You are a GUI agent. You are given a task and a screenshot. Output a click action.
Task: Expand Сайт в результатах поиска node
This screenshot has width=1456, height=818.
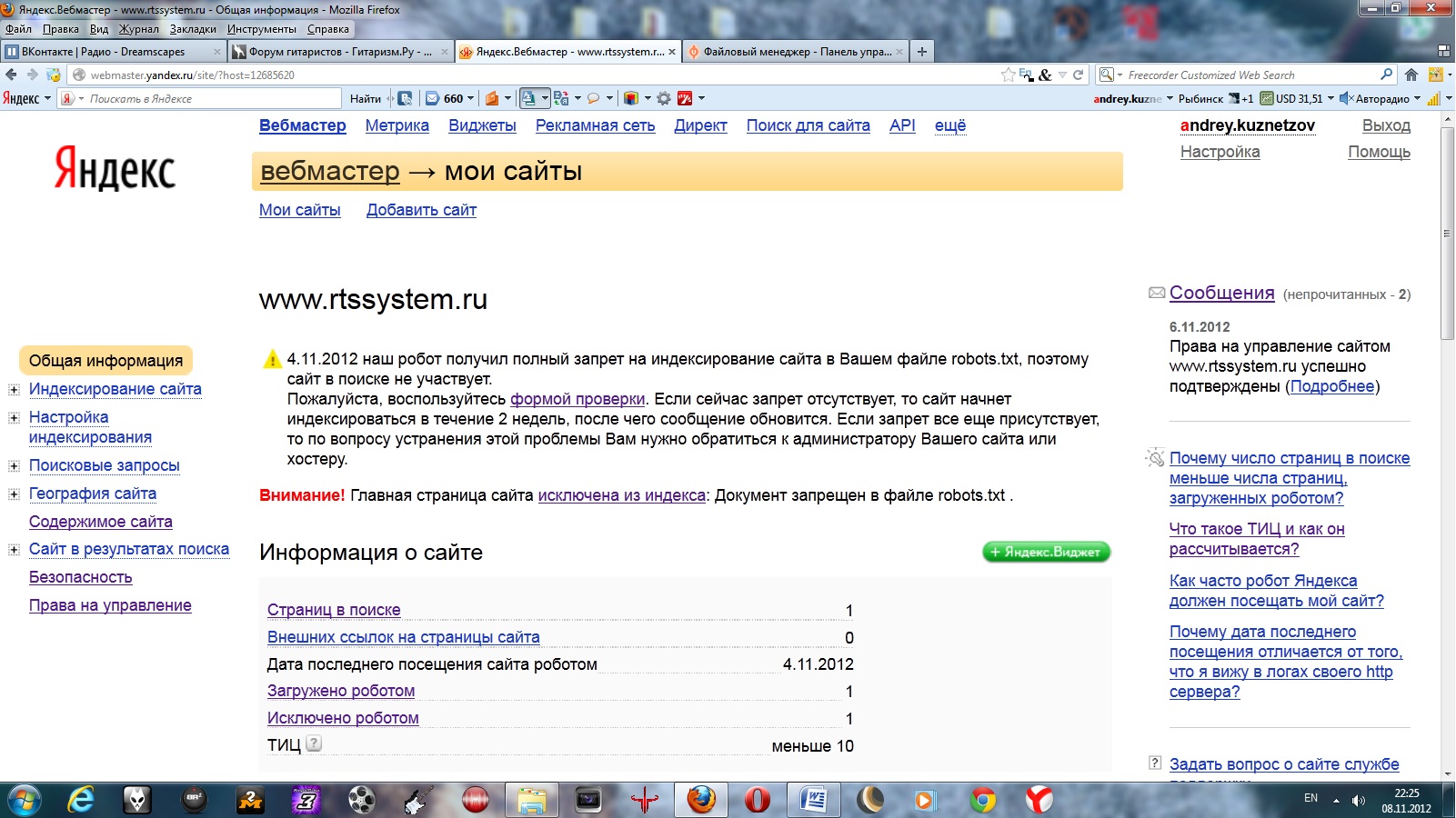14,550
